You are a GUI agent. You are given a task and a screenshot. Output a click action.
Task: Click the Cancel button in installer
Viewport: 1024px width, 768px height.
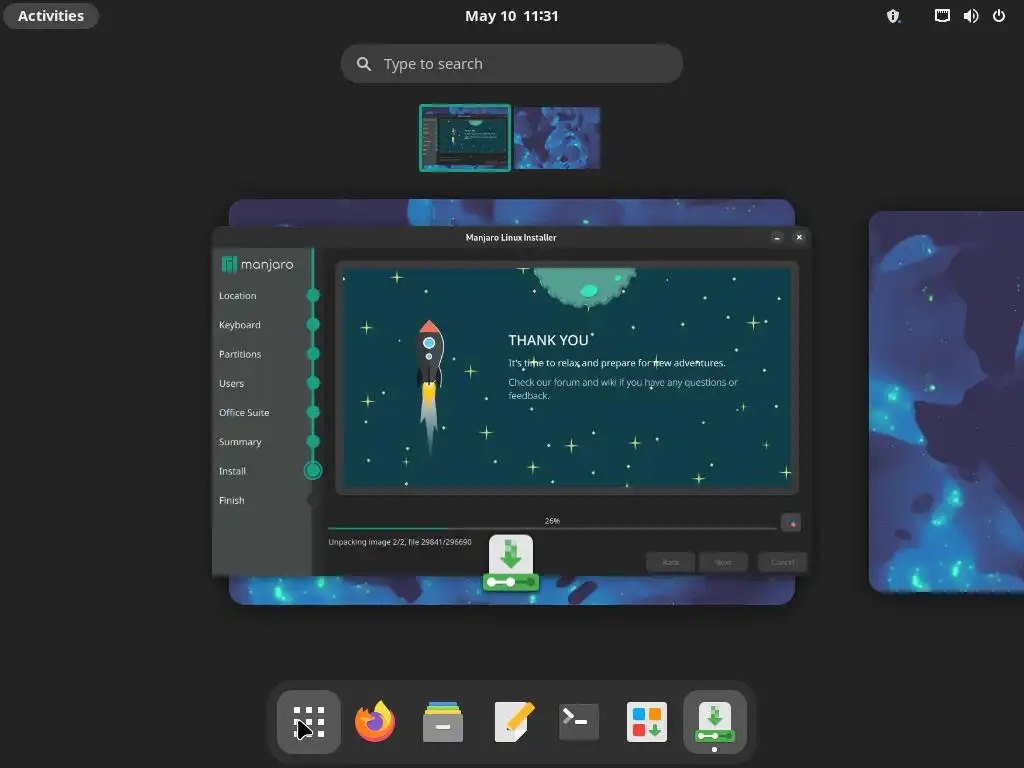click(782, 562)
